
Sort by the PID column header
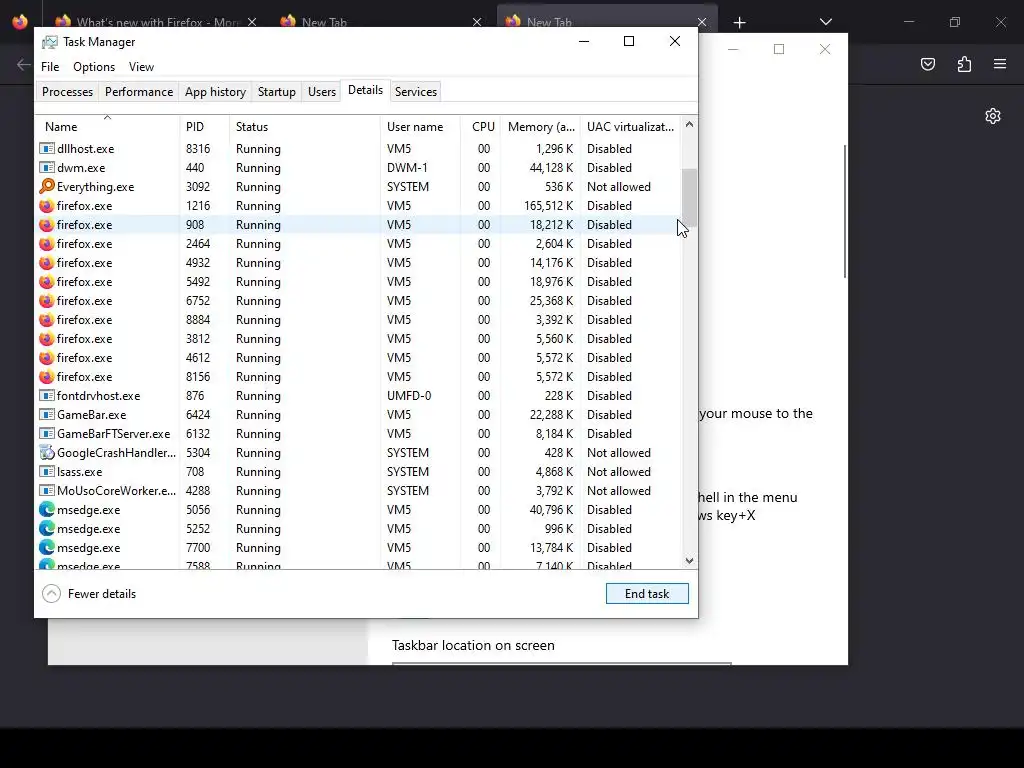(x=204, y=127)
